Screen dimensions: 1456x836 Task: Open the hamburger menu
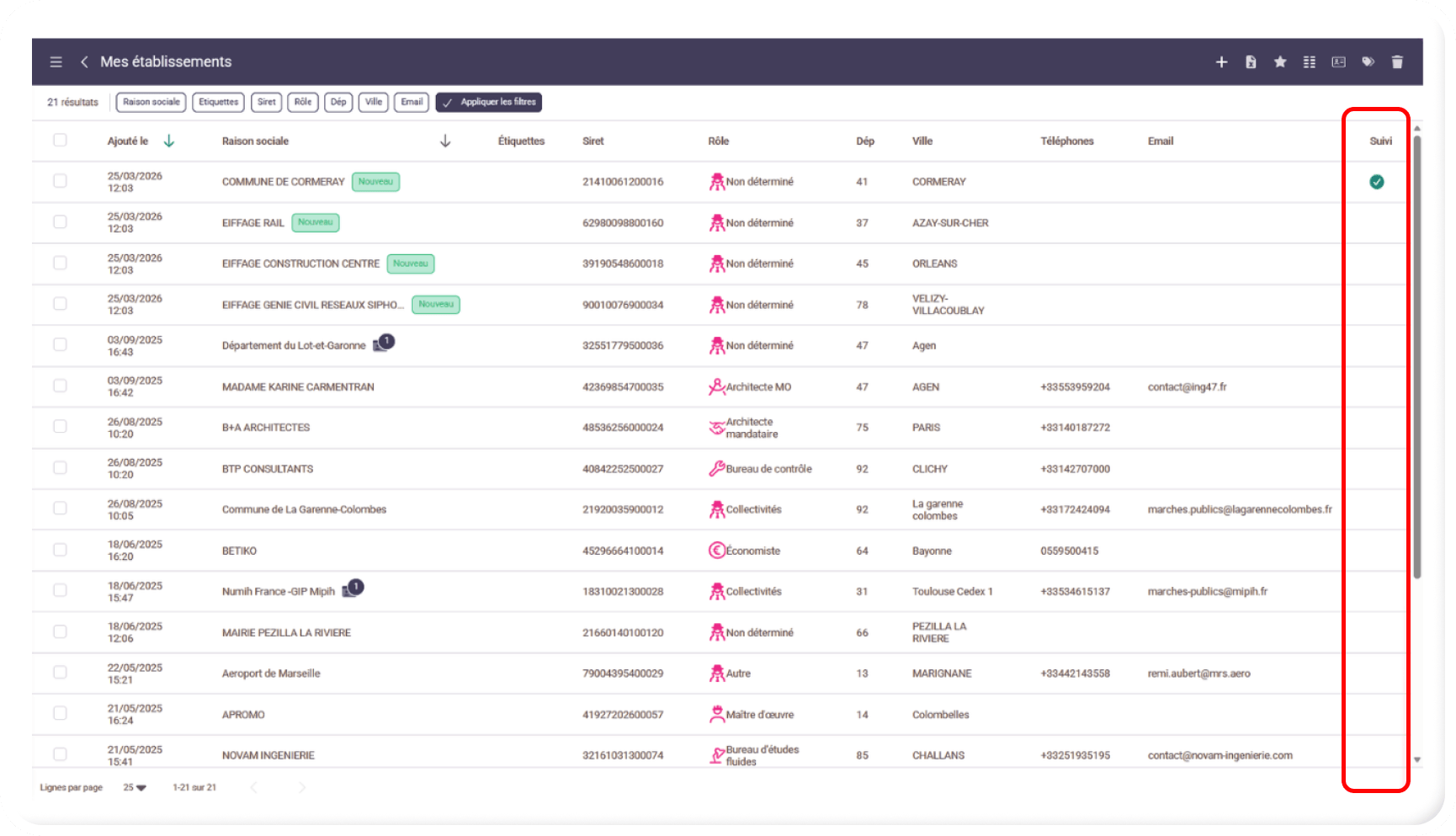click(56, 62)
